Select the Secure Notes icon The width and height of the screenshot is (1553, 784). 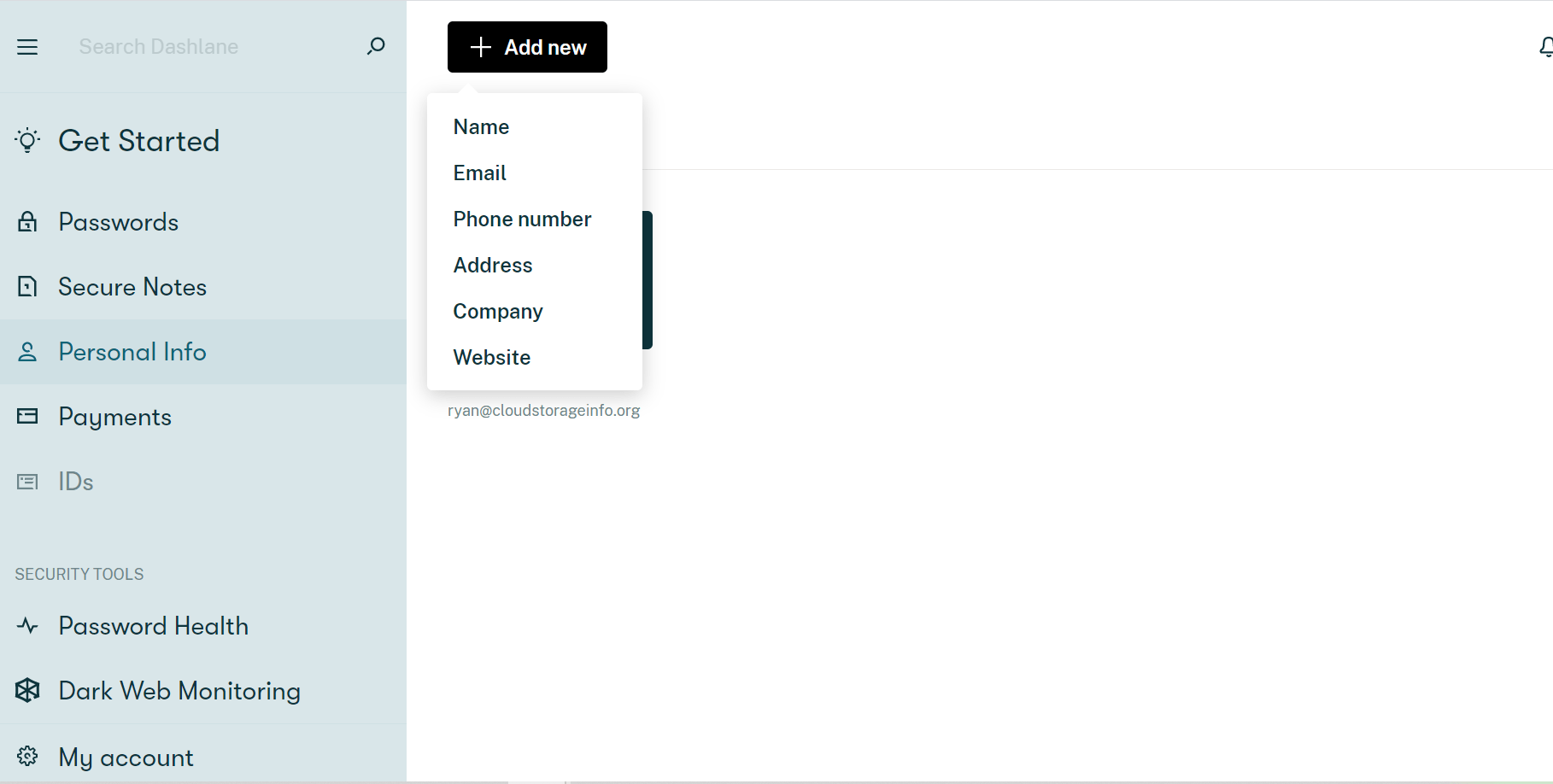coord(26,287)
